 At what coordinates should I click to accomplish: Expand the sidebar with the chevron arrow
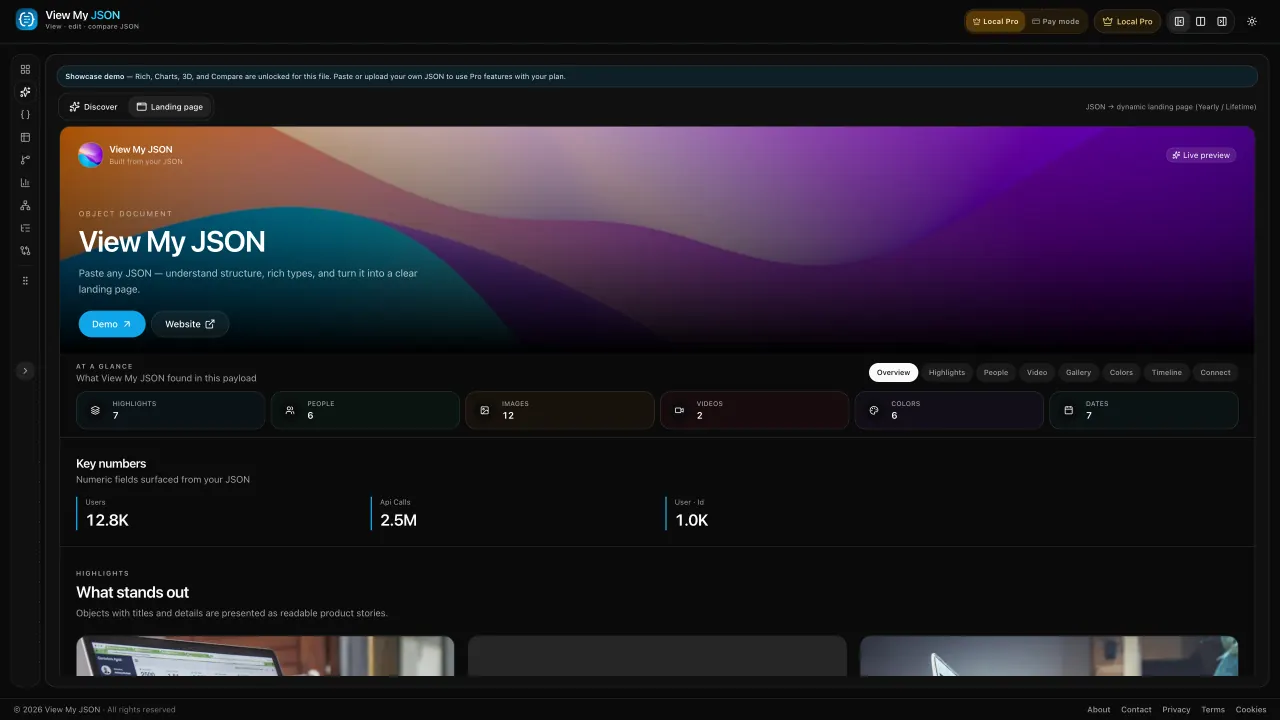click(25, 371)
